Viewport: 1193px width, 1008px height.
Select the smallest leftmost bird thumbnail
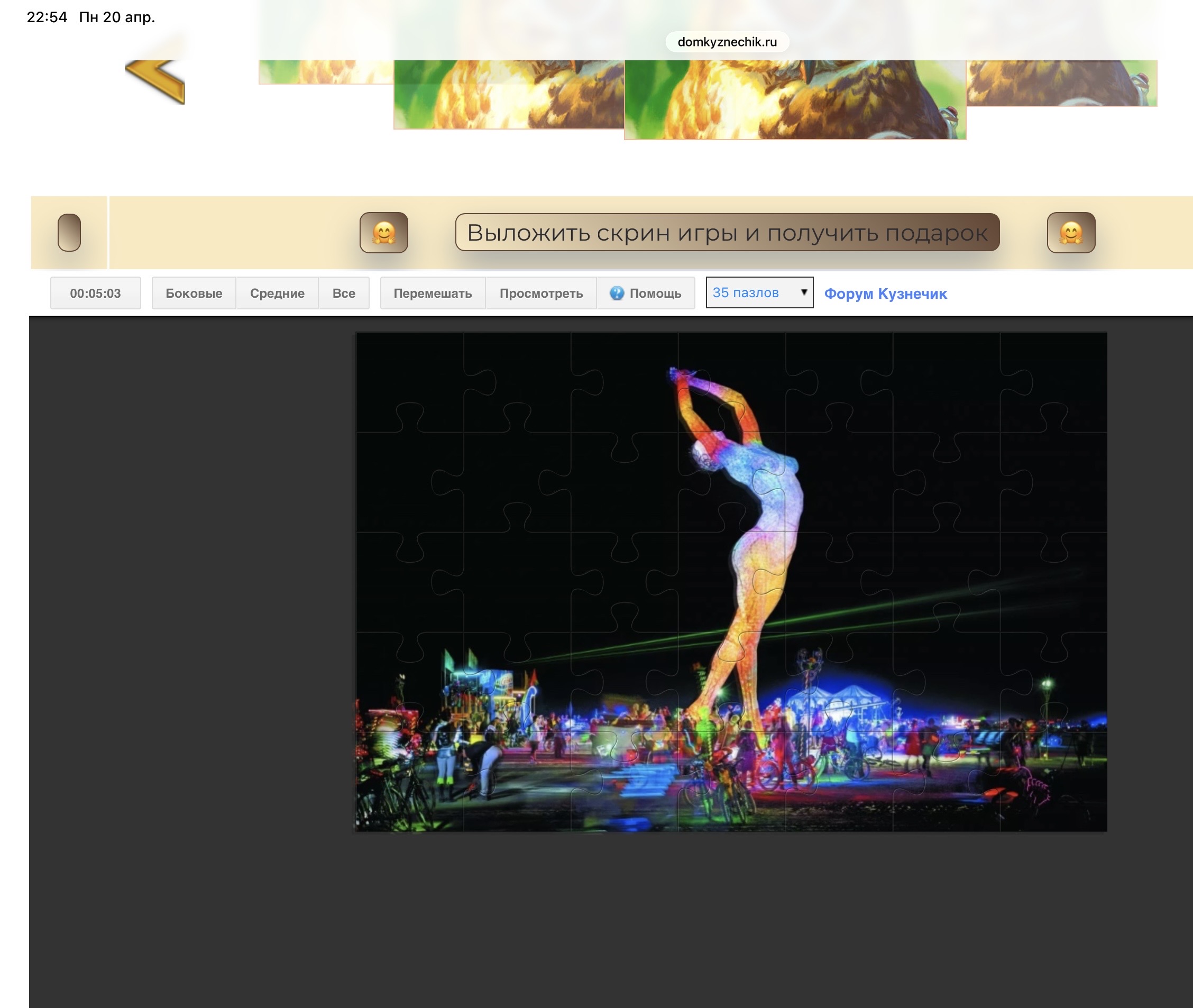326,71
